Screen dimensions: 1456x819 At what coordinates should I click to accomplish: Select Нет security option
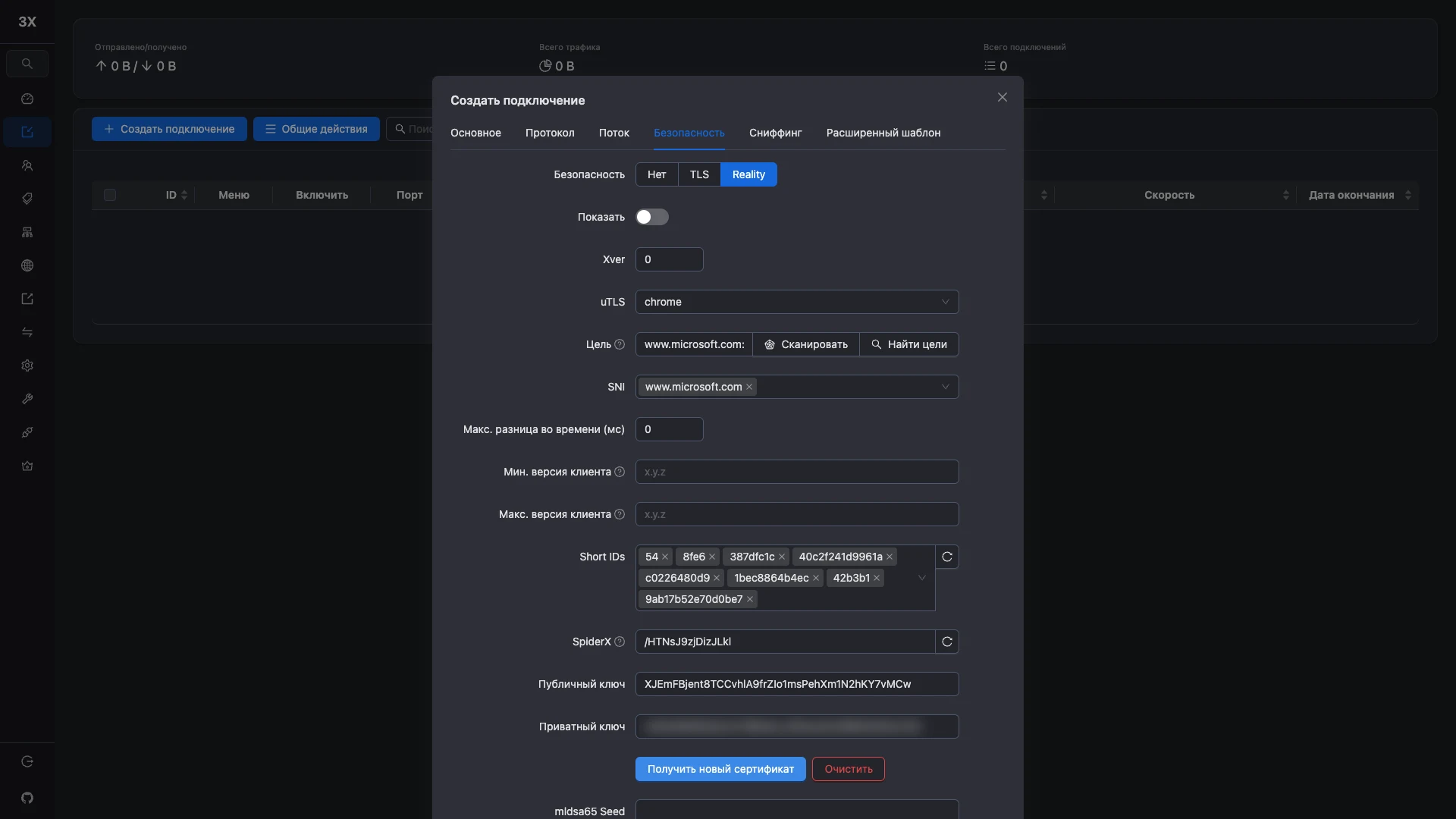[x=657, y=174]
